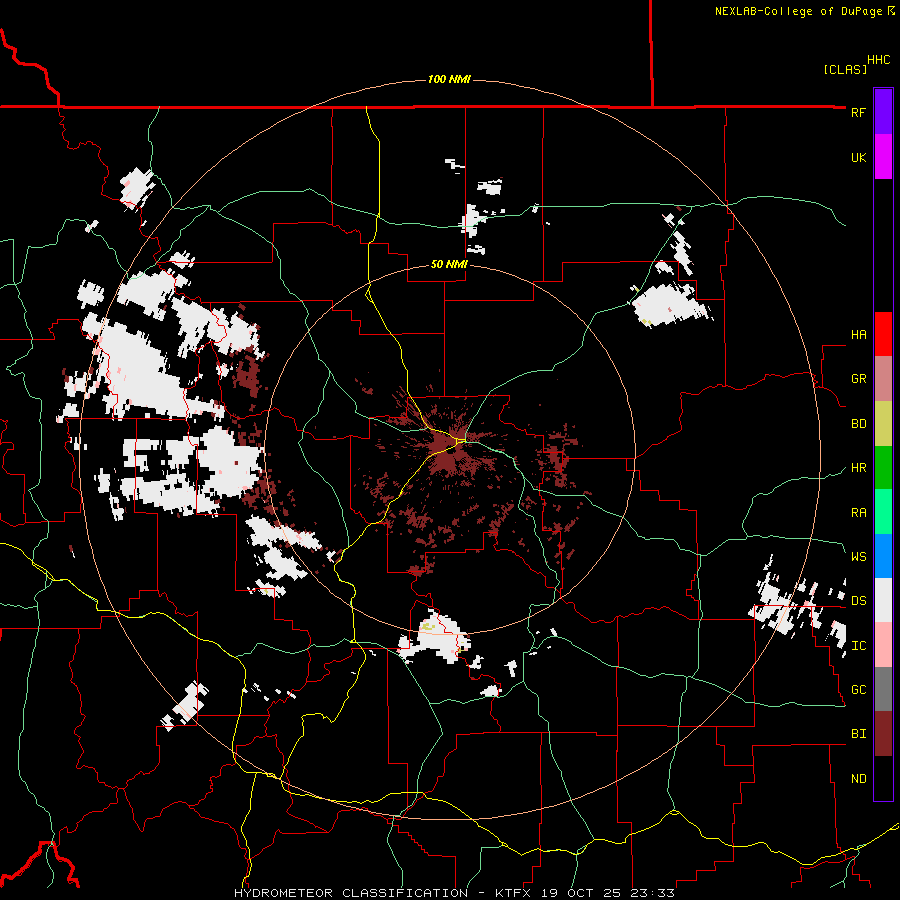Click the ND black legend swatch

click(883, 778)
